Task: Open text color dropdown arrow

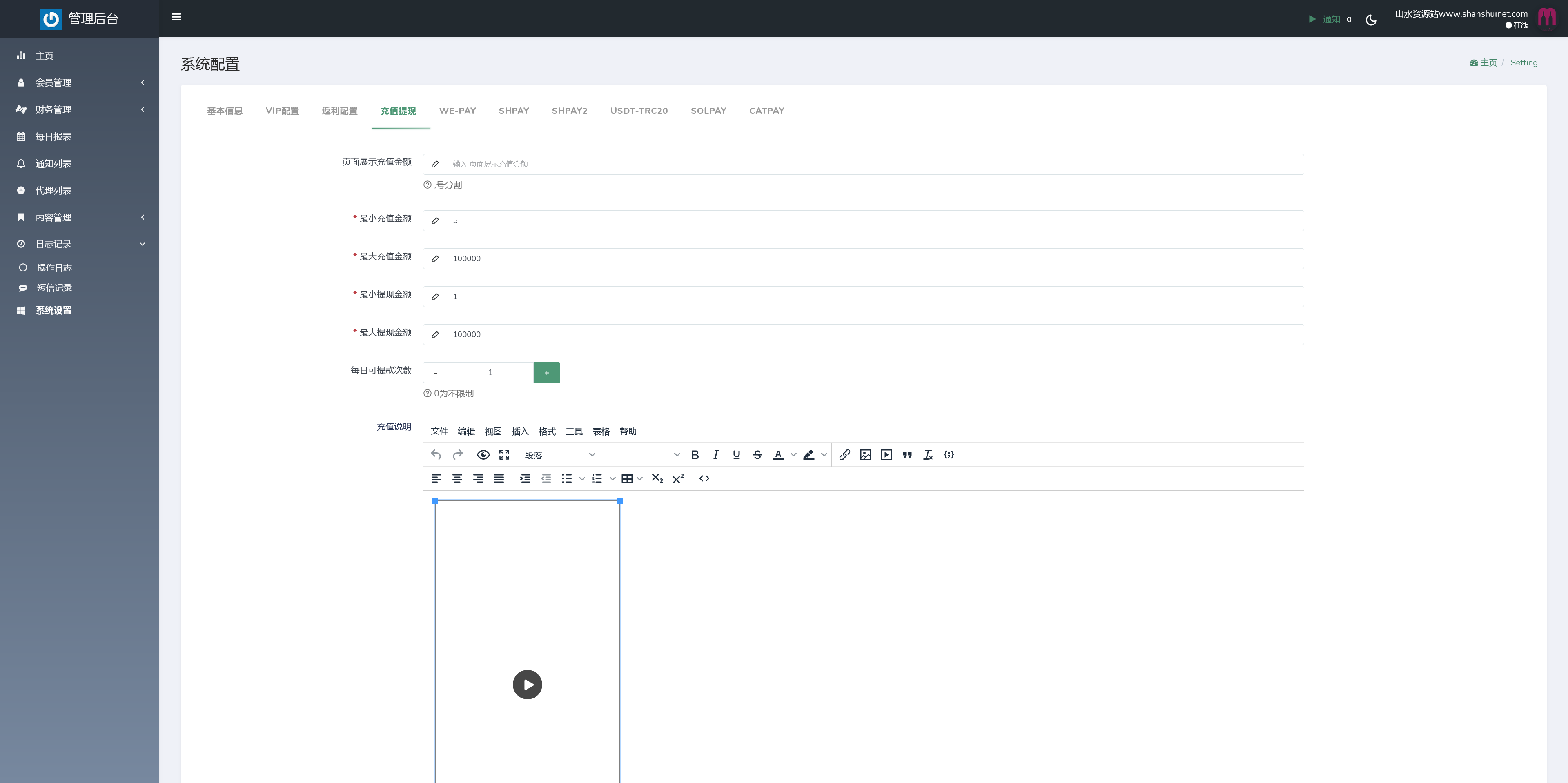Action: [x=793, y=454]
